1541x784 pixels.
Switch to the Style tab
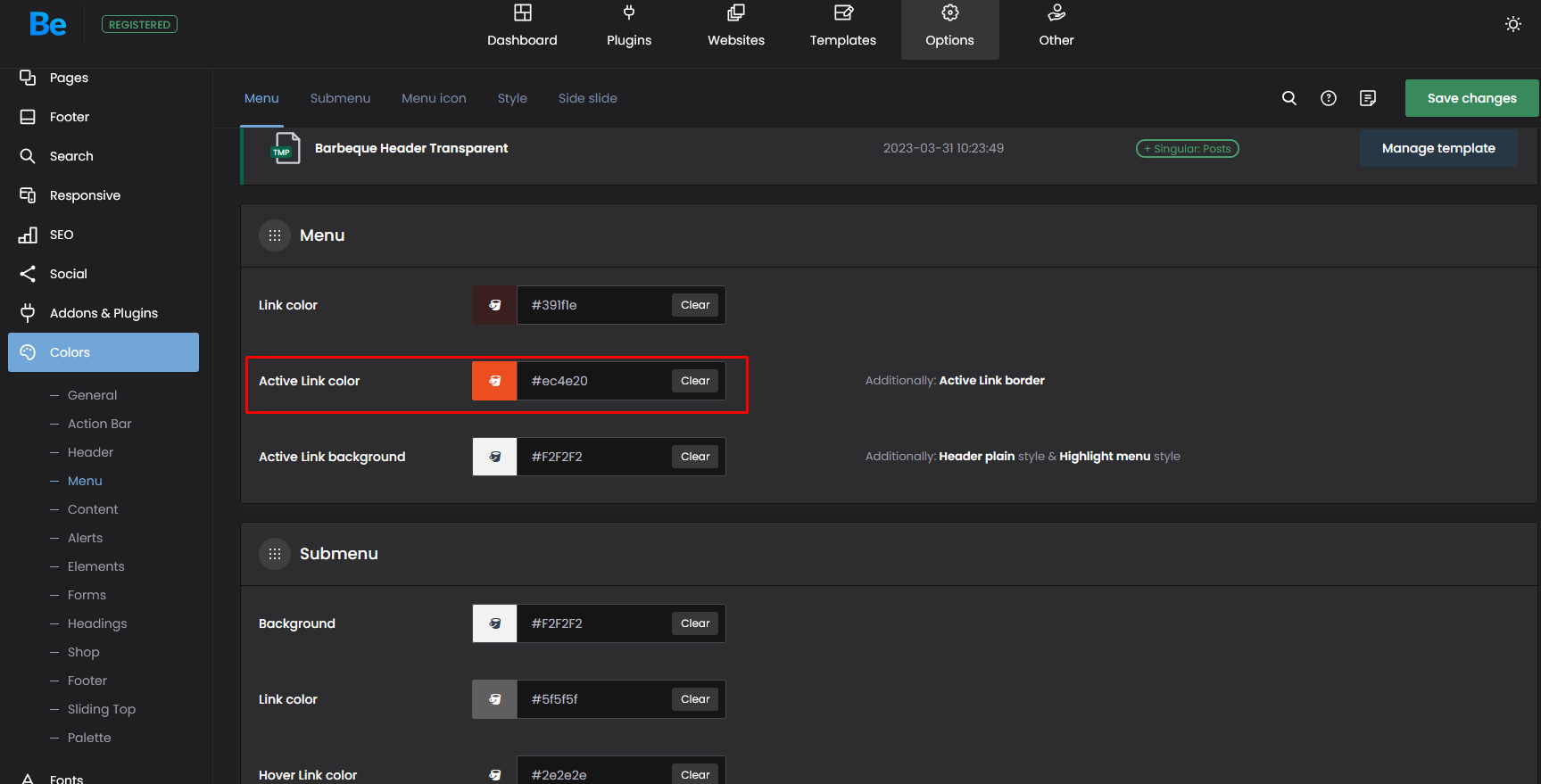512,98
